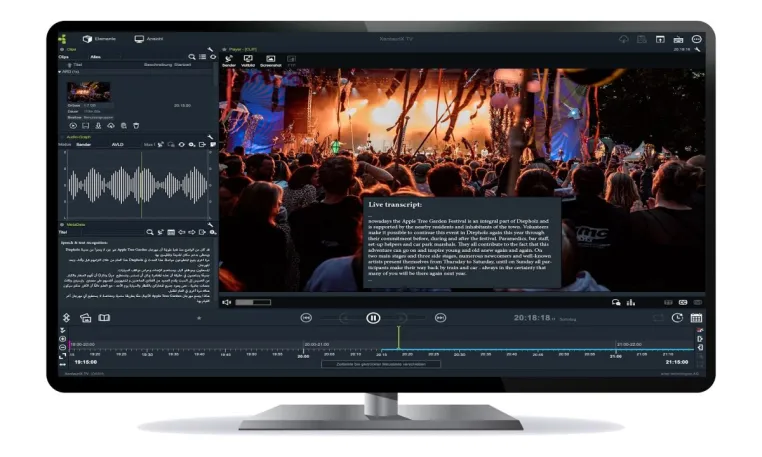
Task: Open Audio-Graph panel wrench settings
Action: (x=210, y=138)
